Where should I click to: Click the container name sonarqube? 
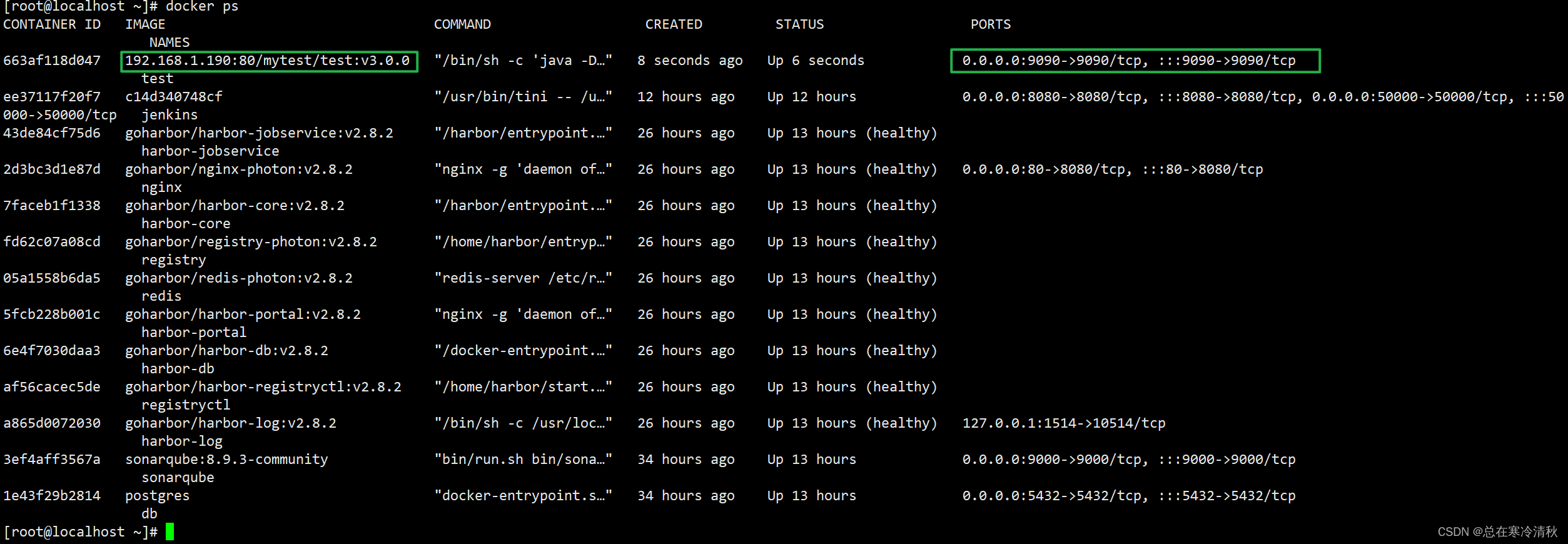pyautogui.click(x=178, y=478)
